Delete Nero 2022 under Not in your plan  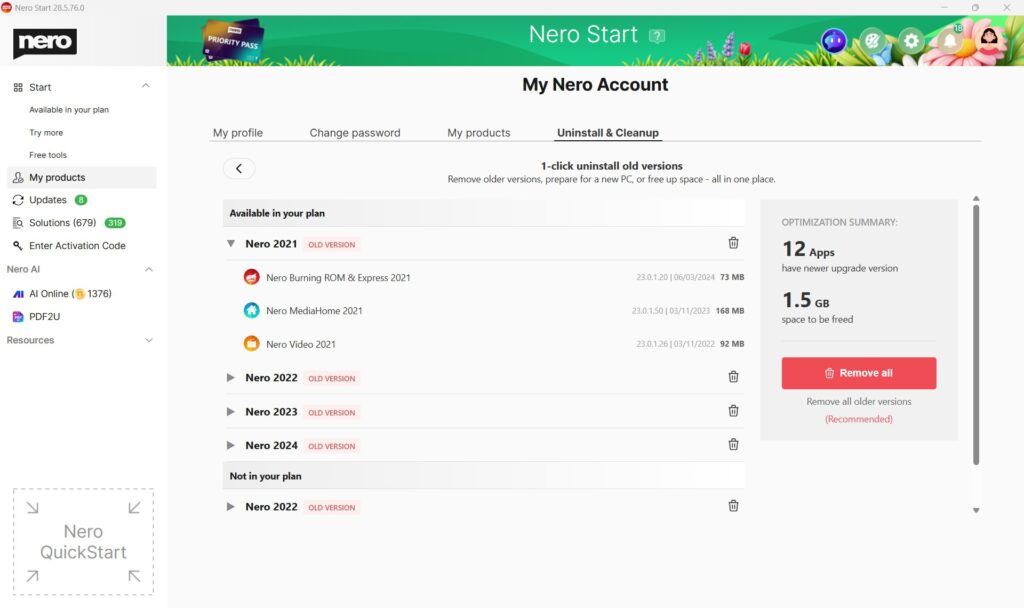click(733, 506)
